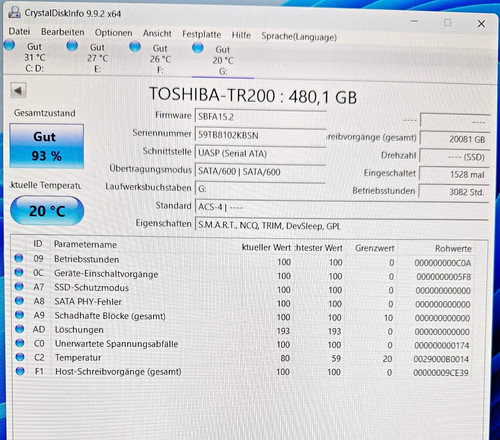
Task: Click status dot of 09 Betriebsstunden row
Action: pos(19,258)
